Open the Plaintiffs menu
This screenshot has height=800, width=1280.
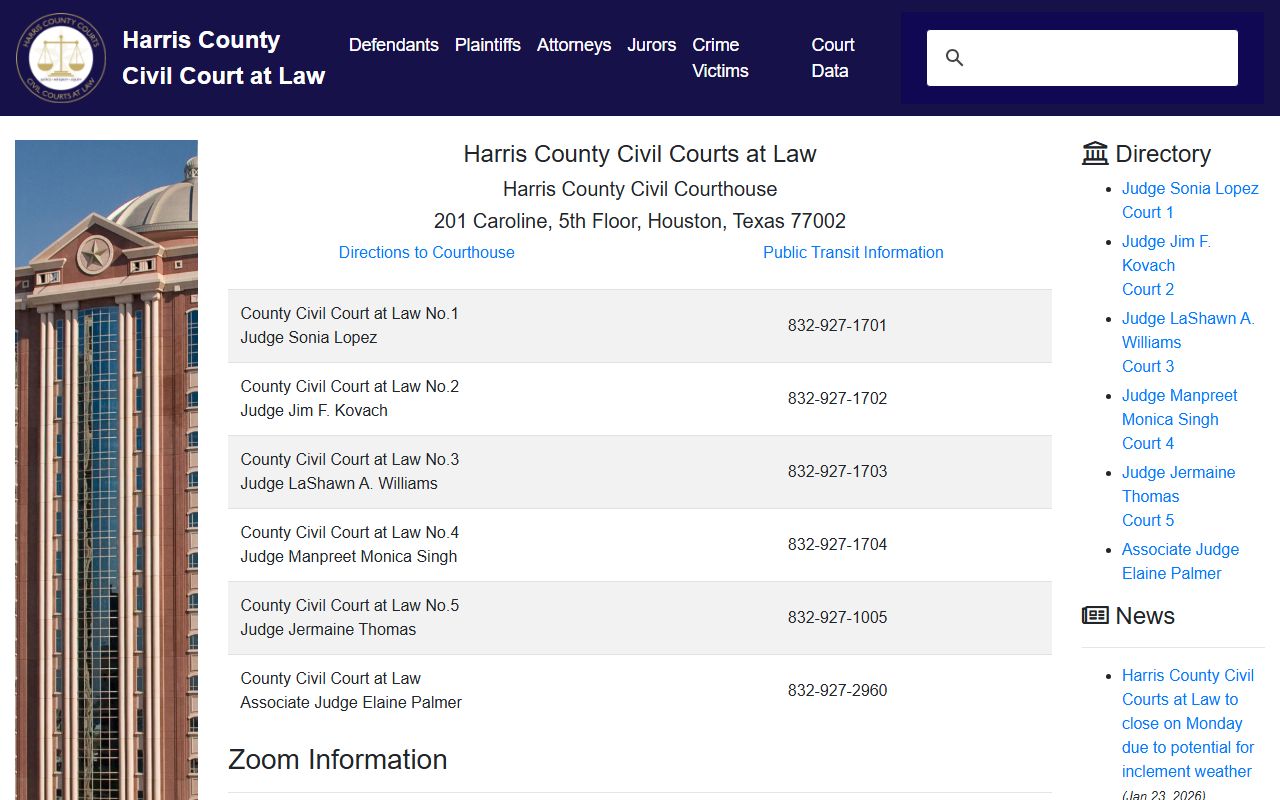click(488, 45)
